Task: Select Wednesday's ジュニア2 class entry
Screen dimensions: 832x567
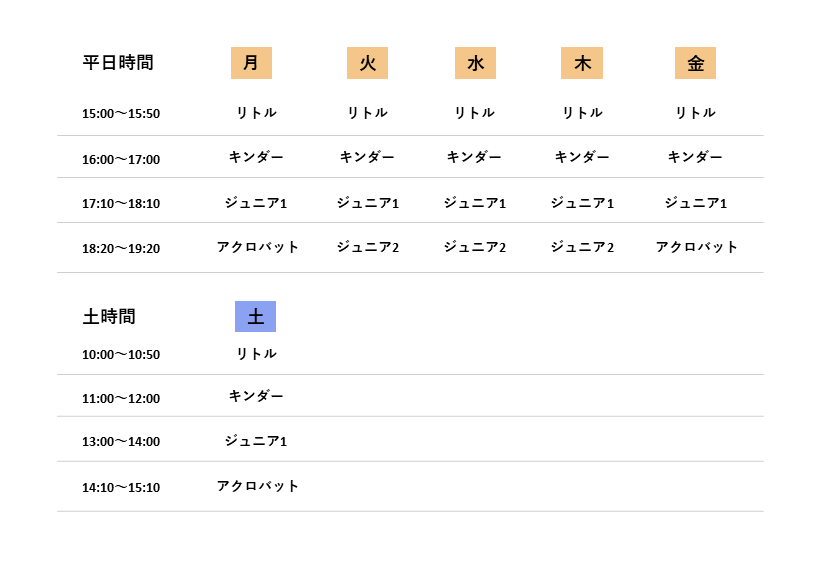Action: pos(475,248)
